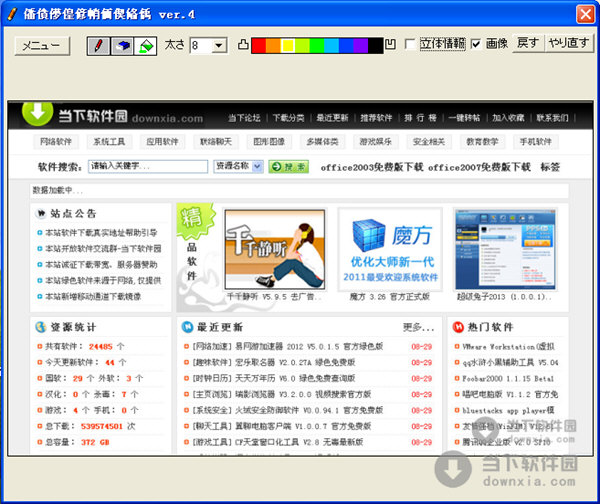Screen dimensions: 600x504
Task: Close the drawing application window
Action: 585,15
